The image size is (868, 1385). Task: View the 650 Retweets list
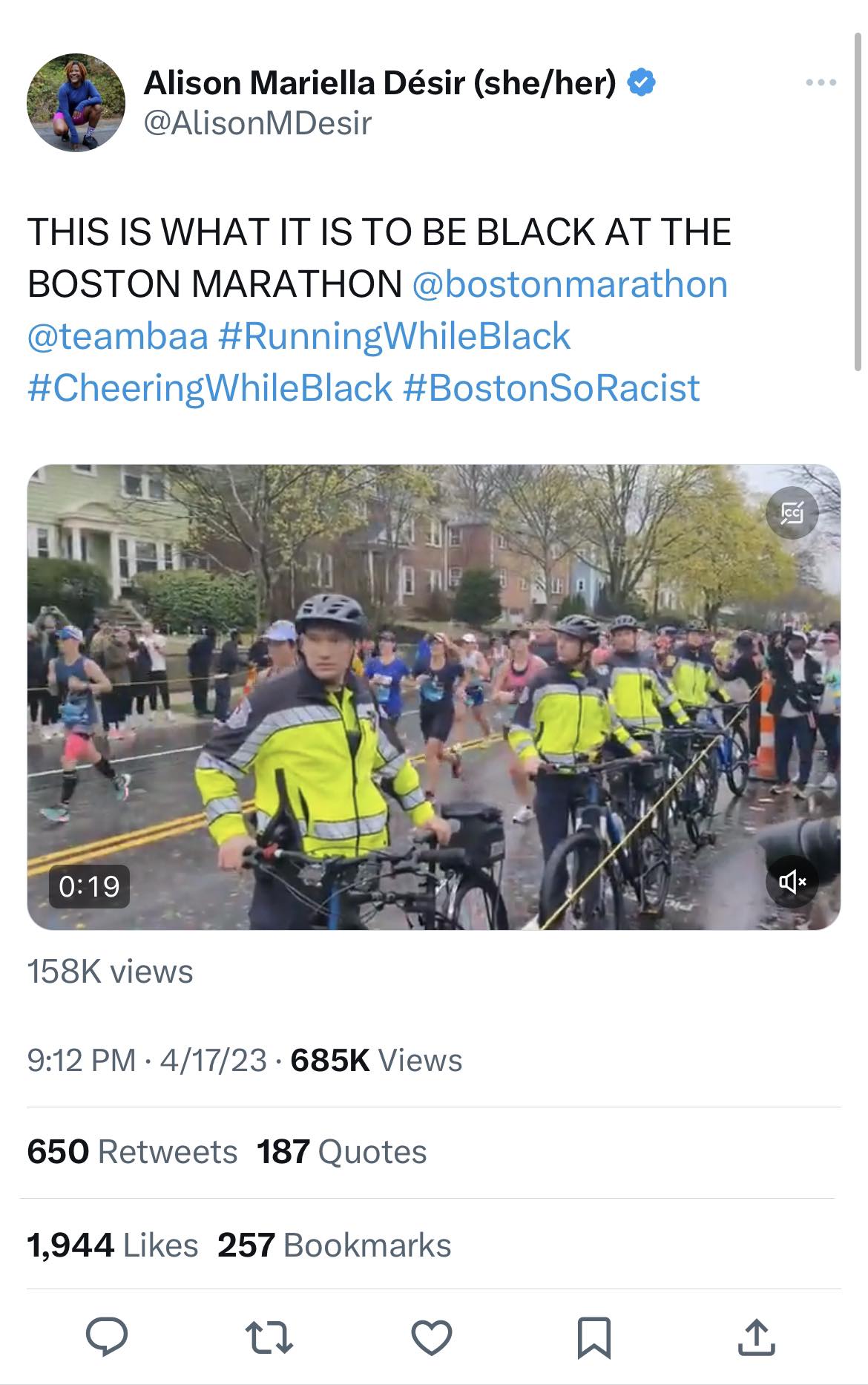(132, 1152)
